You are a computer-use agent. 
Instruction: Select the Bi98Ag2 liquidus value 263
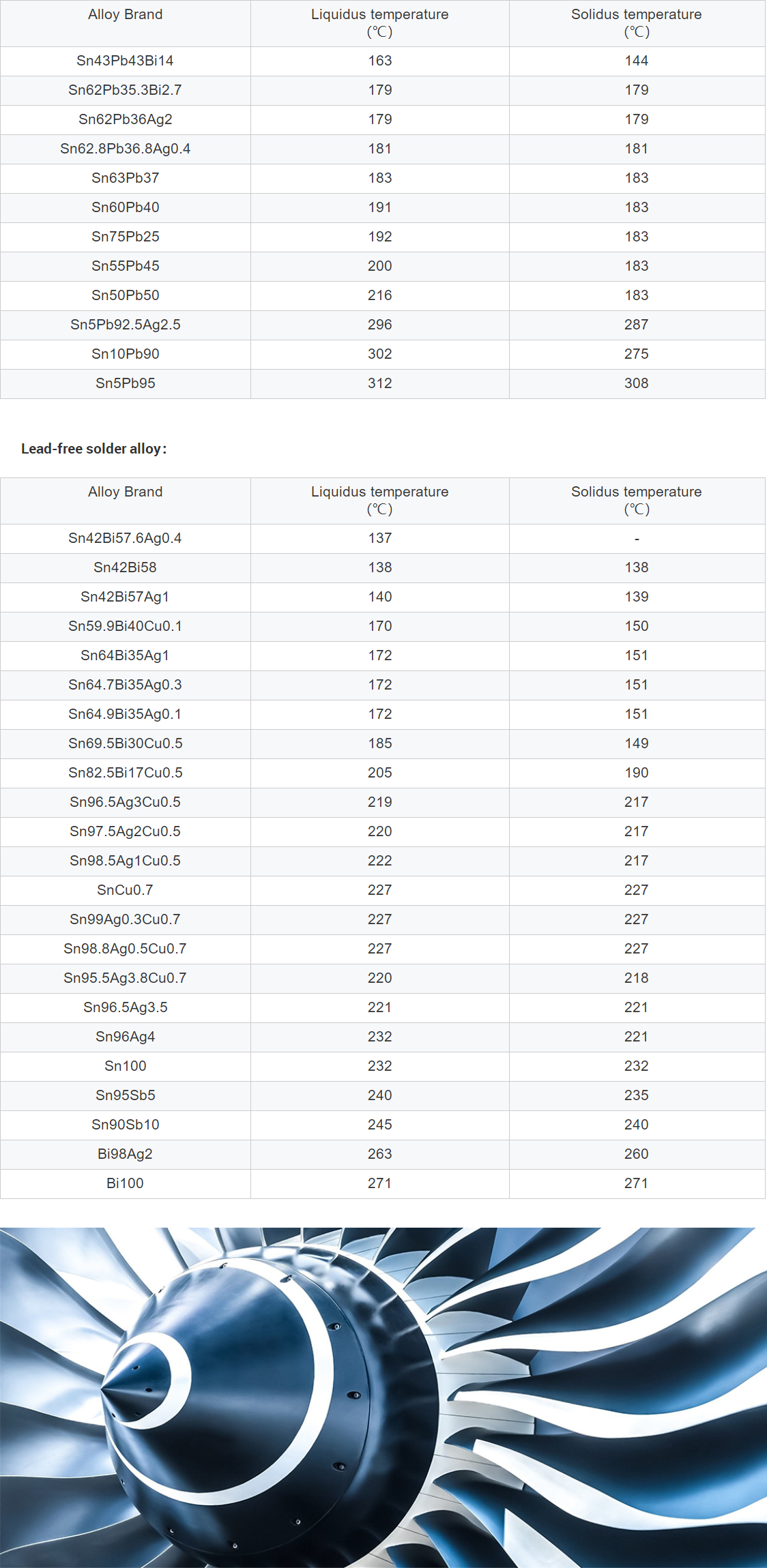pos(380,1154)
